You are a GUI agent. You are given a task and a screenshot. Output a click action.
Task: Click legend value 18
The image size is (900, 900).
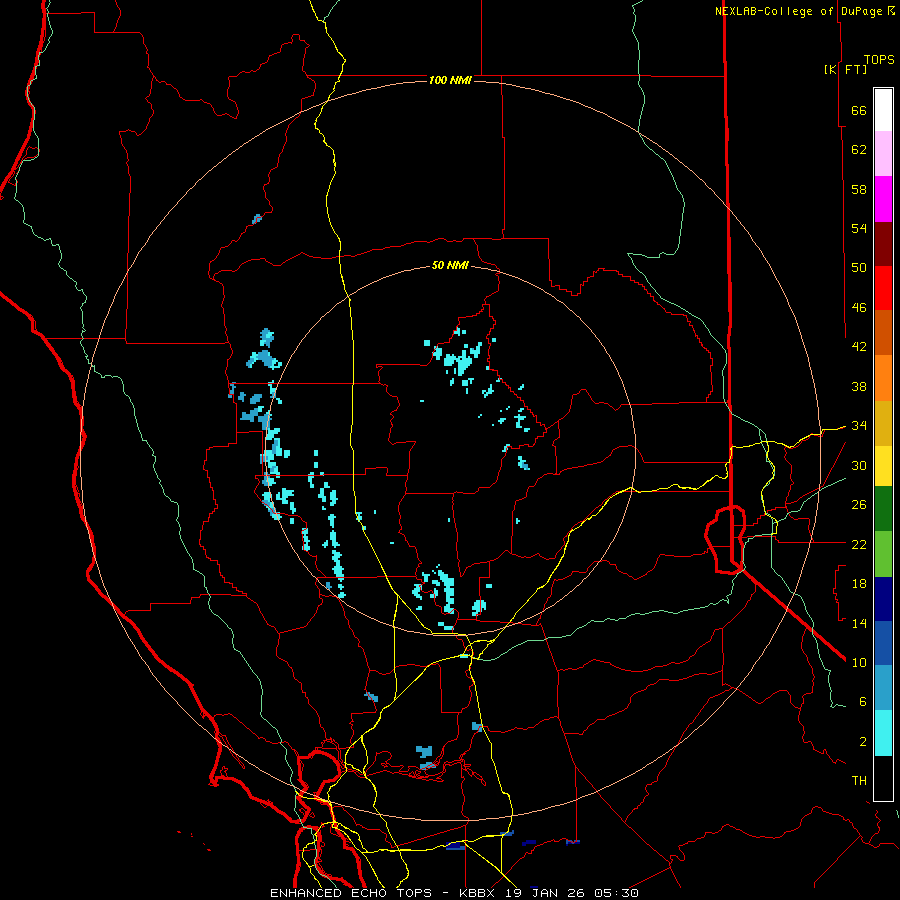(x=859, y=584)
